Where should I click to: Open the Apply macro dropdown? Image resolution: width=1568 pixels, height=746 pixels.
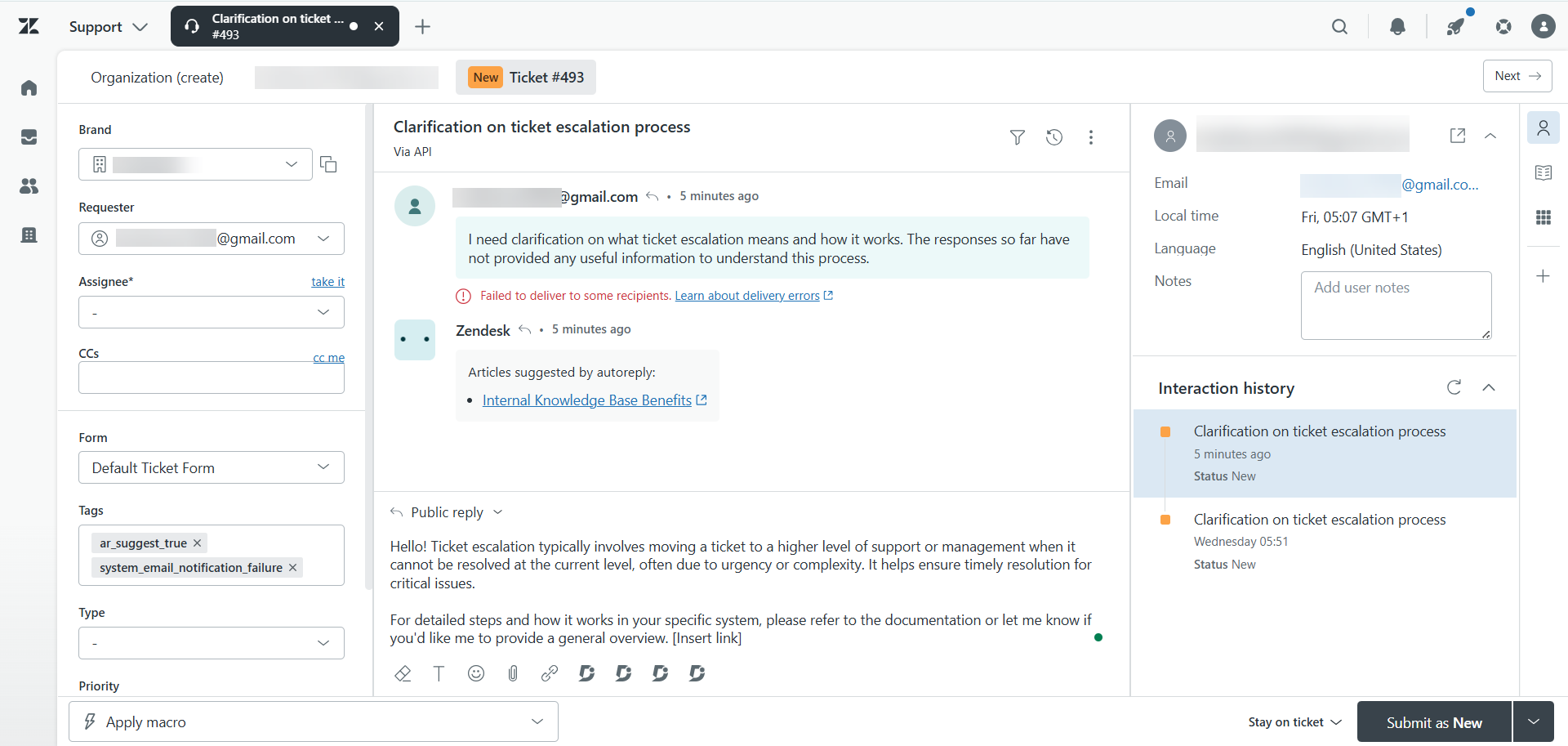tap(314, 722)
